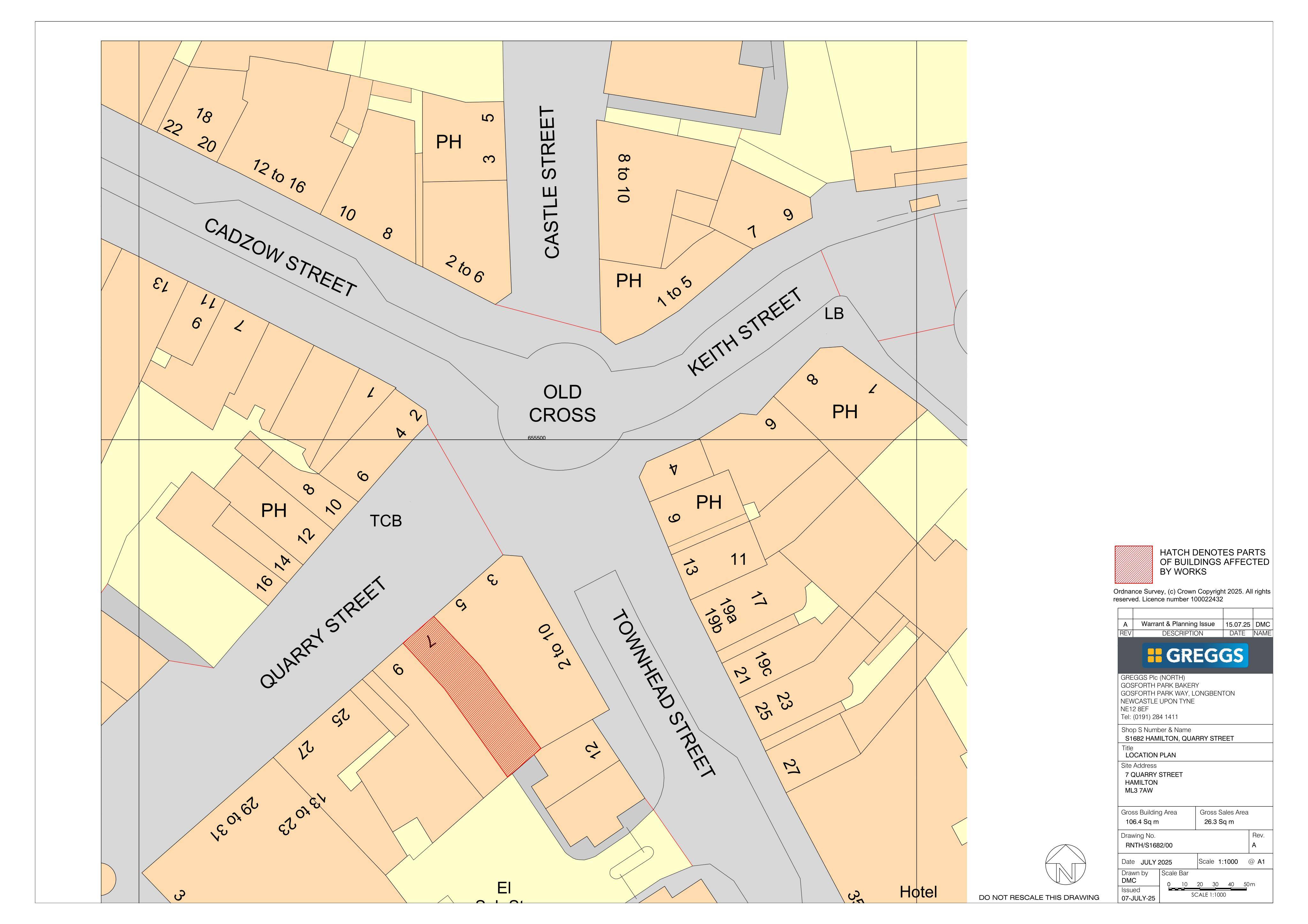
Task: Click the red hatch legend swatch
Action: click(1133, 564)
